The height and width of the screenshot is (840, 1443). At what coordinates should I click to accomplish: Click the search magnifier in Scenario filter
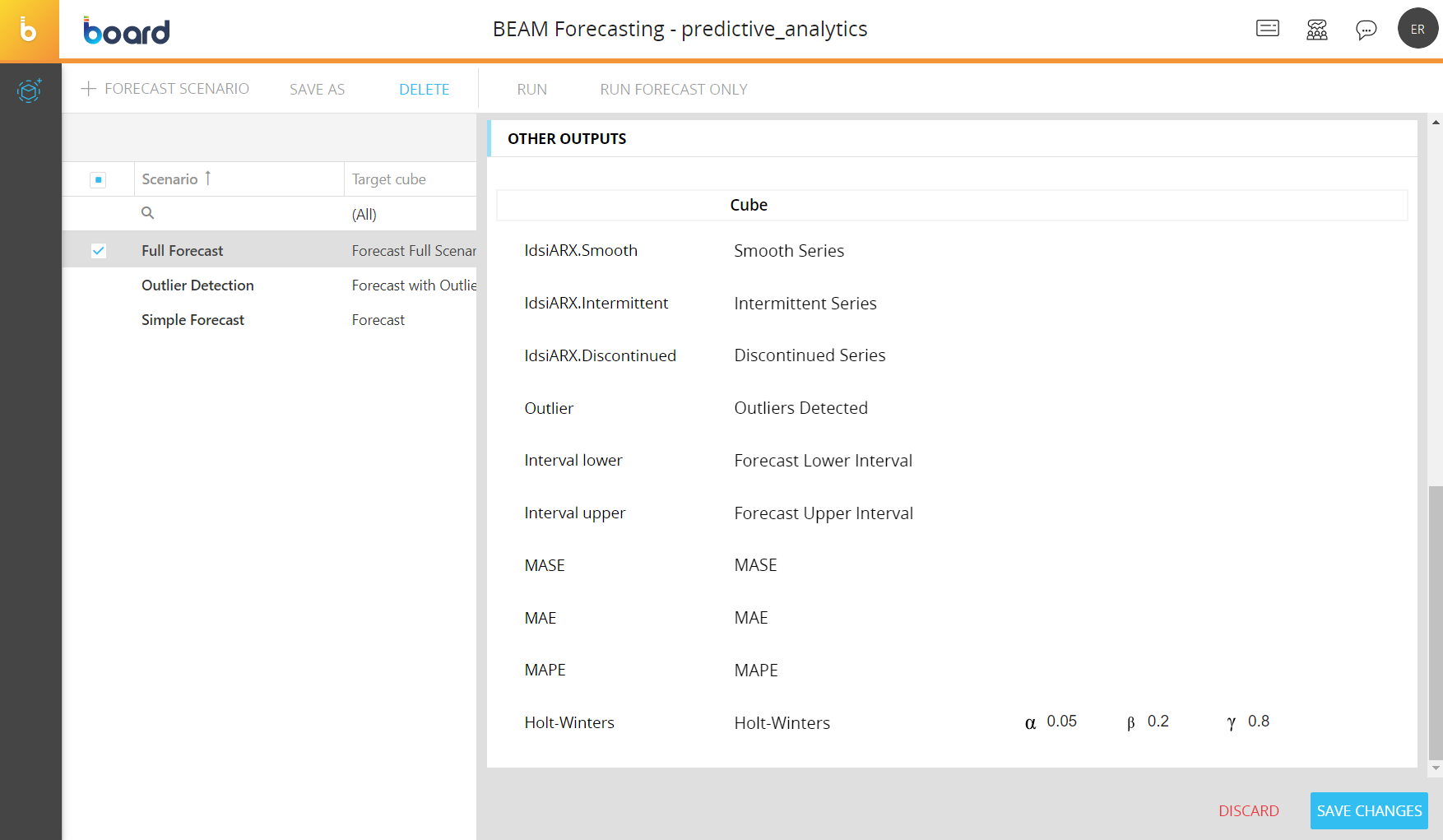tap(148, 213)
